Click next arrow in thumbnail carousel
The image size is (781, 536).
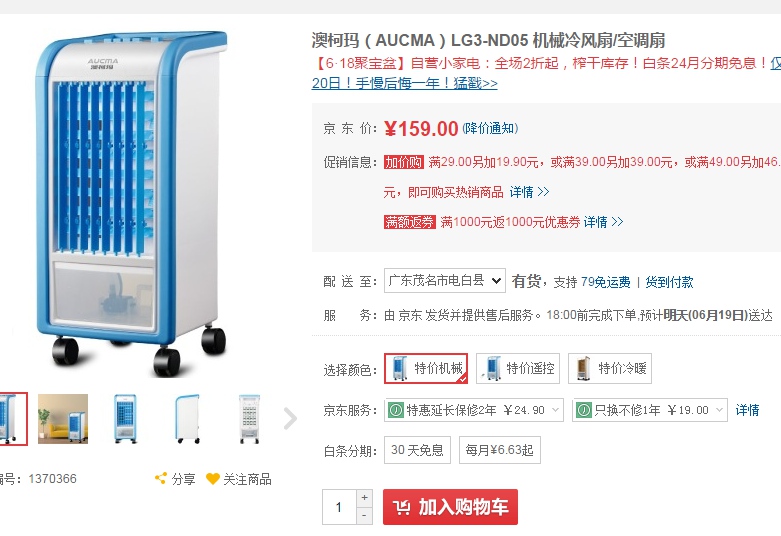(x=290, y=418)
